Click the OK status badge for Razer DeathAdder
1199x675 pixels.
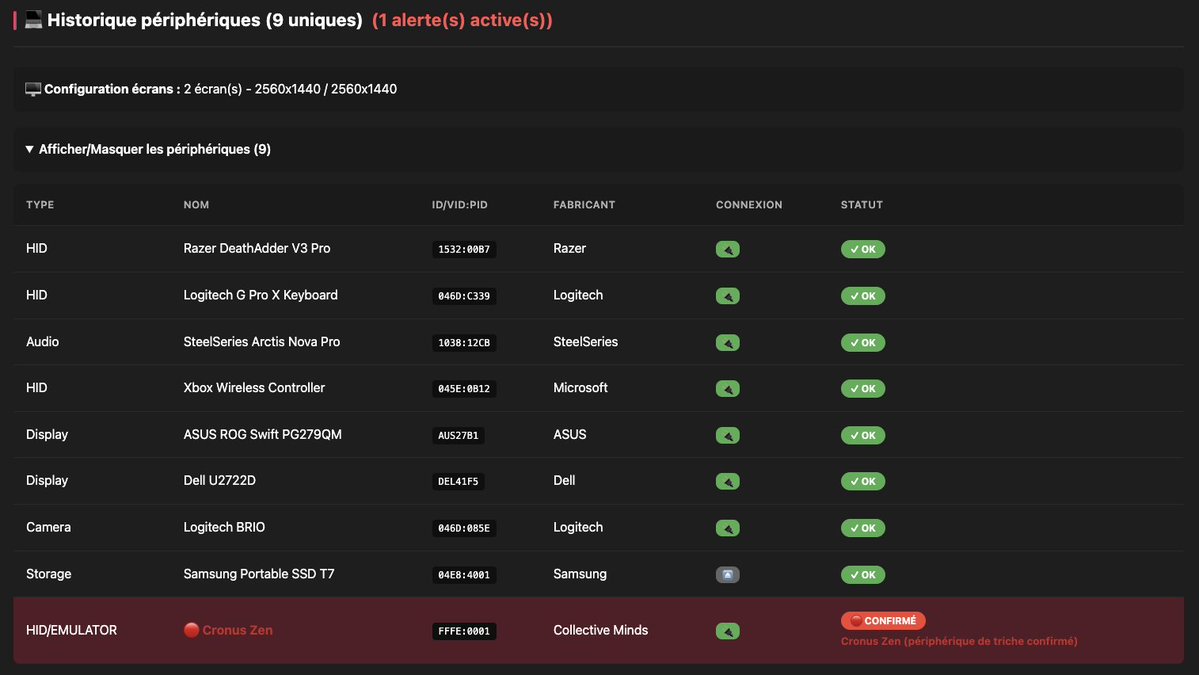863,249
